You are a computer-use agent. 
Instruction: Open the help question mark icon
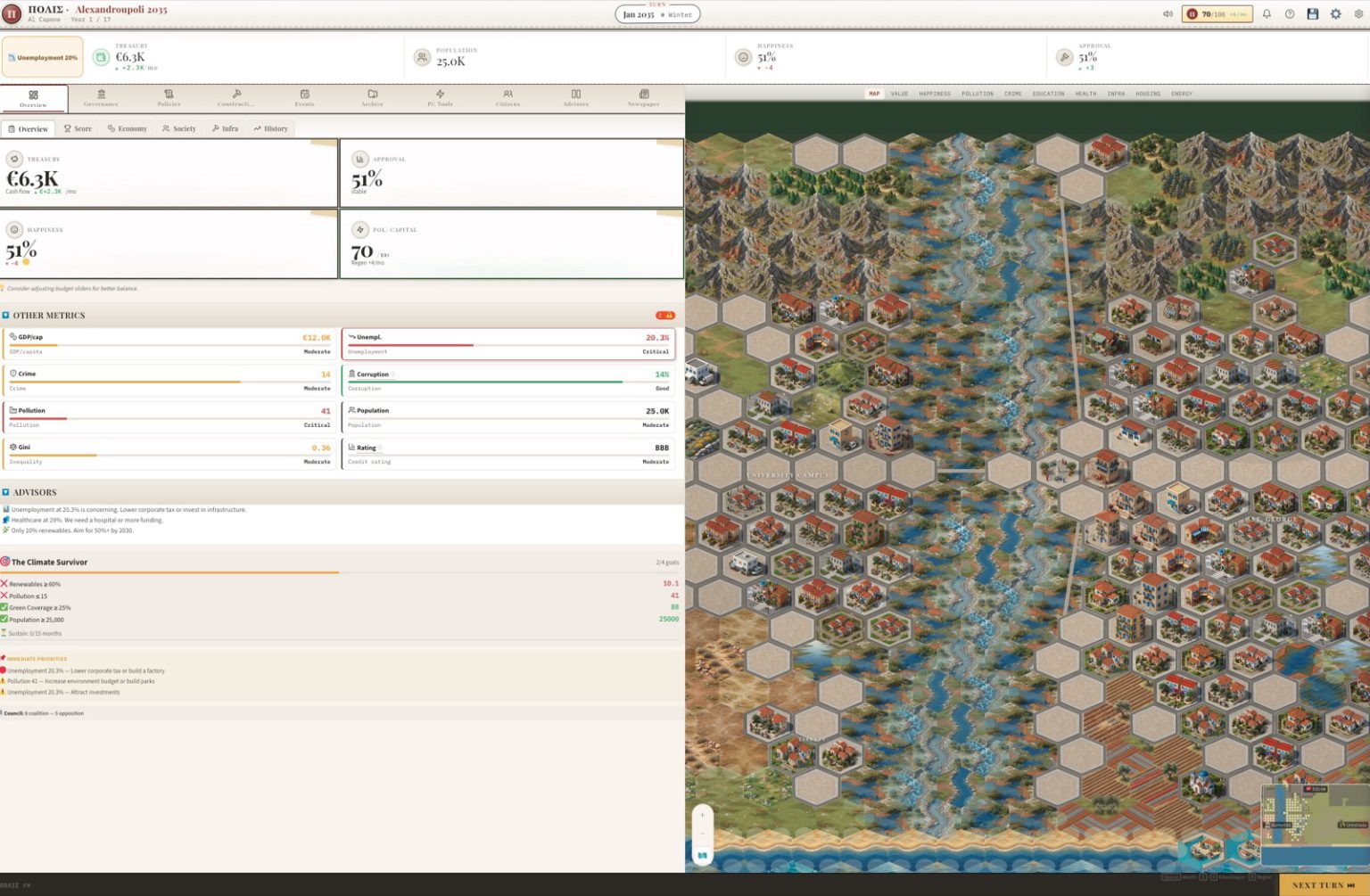coord(1290,14)
